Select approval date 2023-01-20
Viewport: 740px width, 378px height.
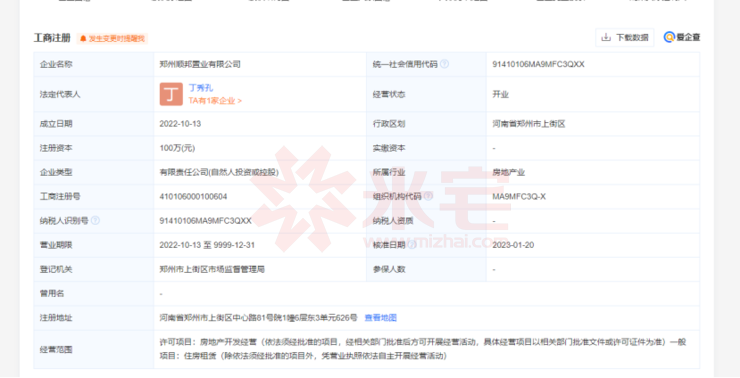point(513,245)
